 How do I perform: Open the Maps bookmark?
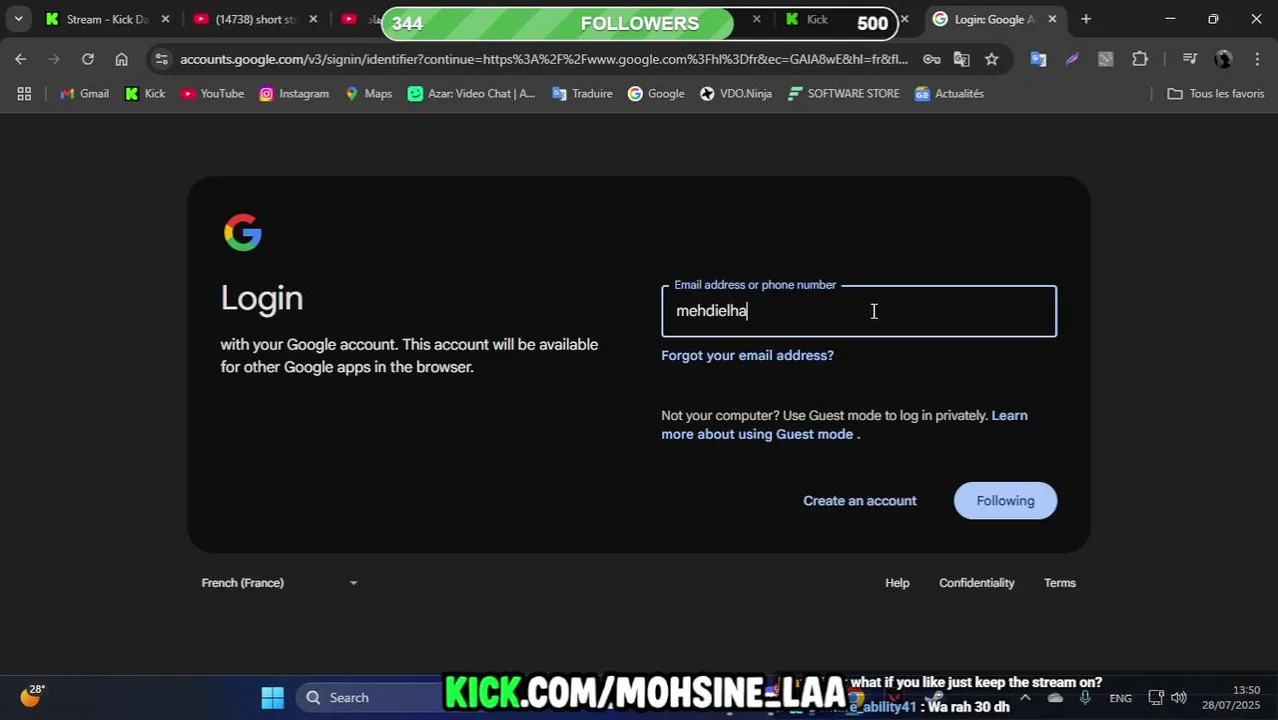368,93
